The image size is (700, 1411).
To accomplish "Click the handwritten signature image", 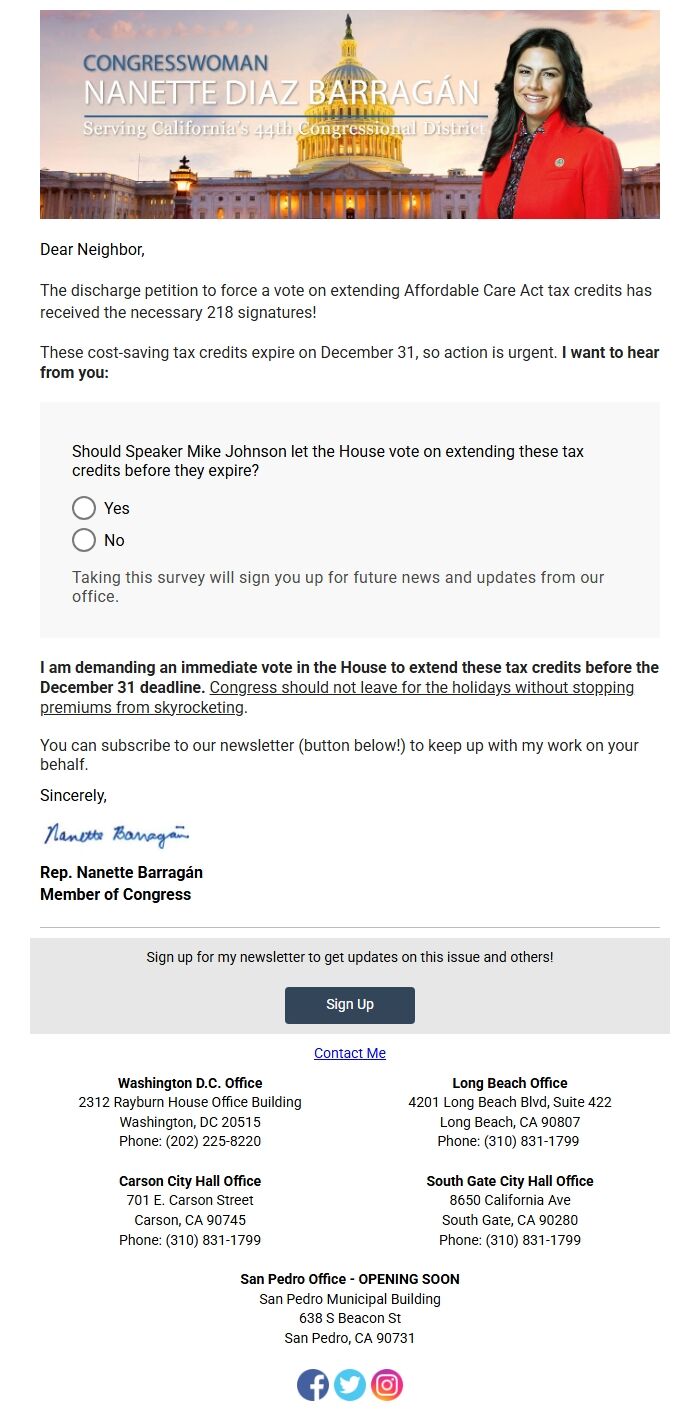I will pyautogui.click(x=115, y=833).
